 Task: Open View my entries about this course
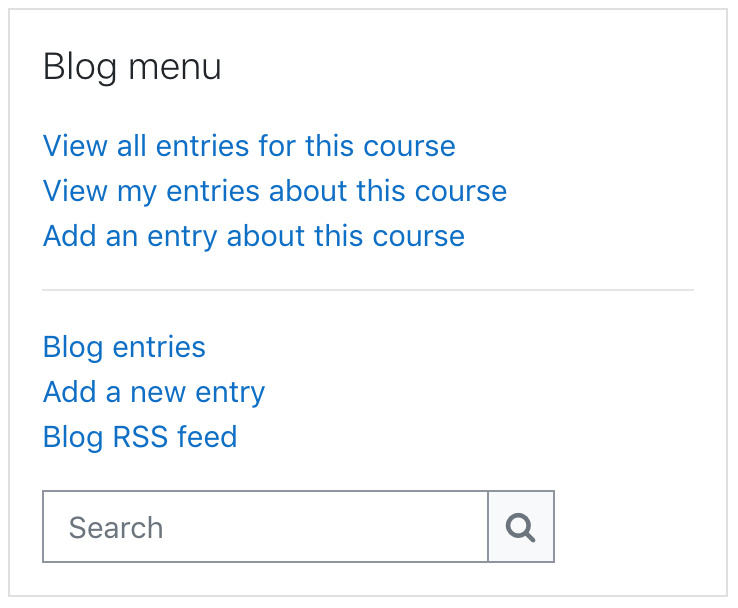pos(274,191)
